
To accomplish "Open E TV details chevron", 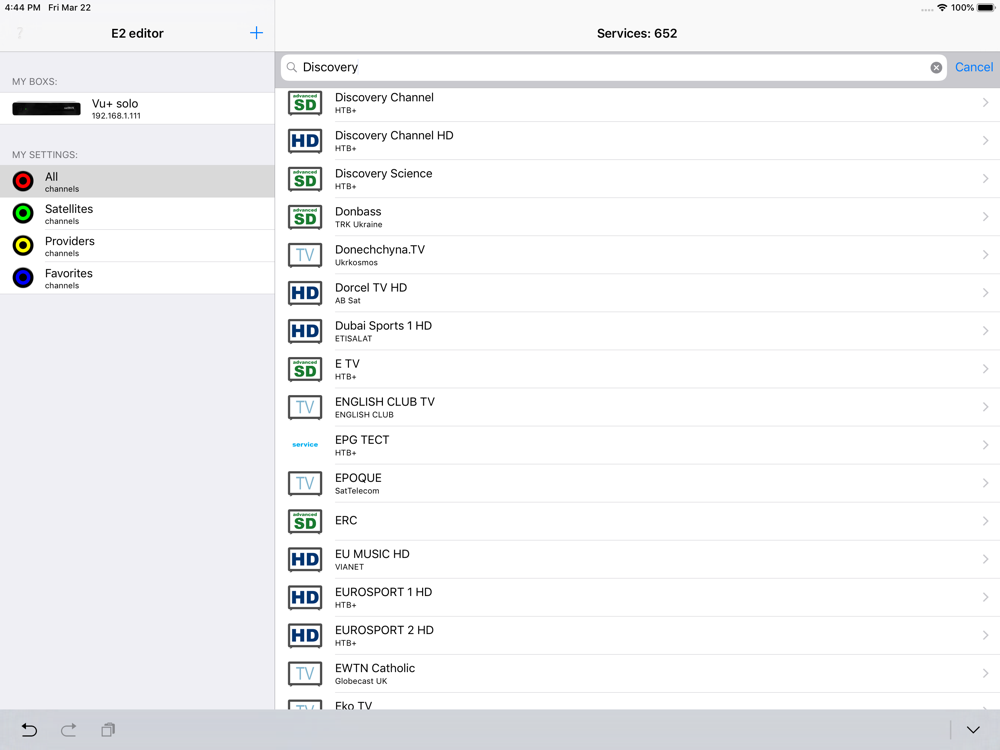I will point(985,369).
